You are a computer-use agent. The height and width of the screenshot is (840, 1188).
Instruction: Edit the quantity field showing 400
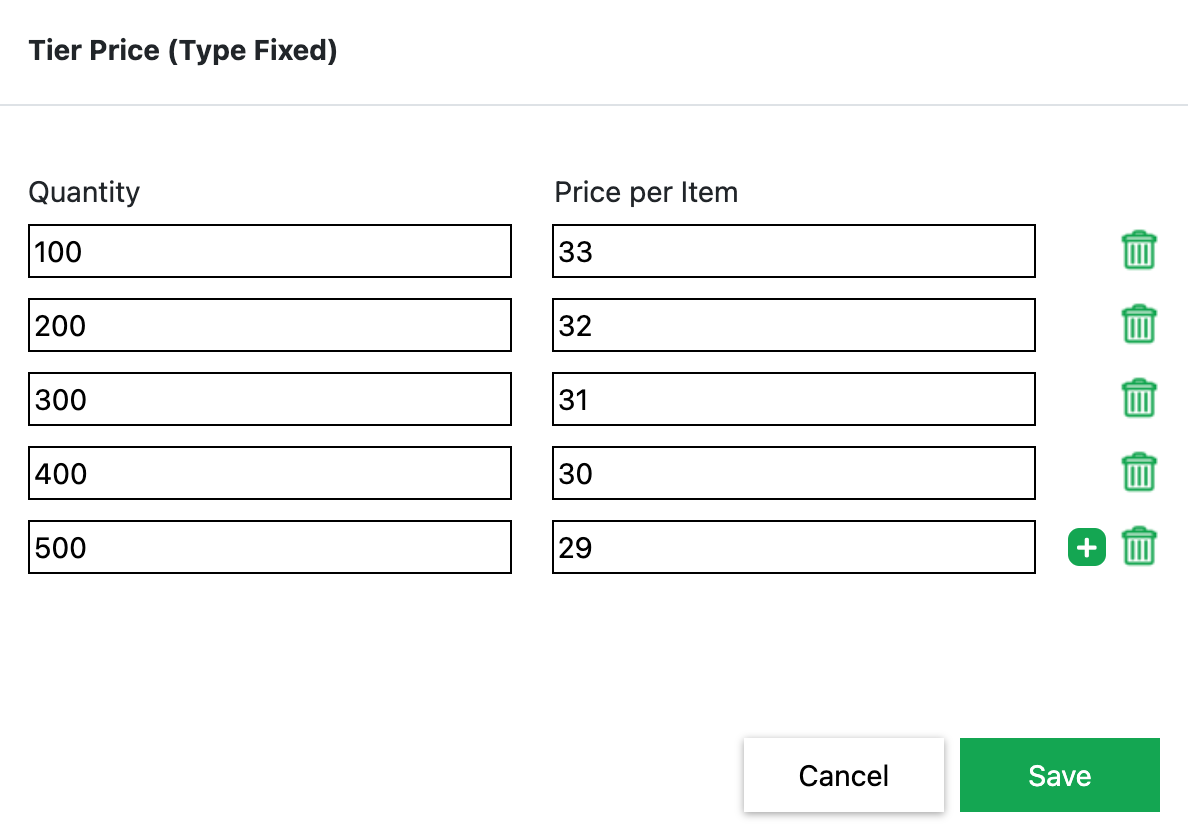[x=270, y=473]
